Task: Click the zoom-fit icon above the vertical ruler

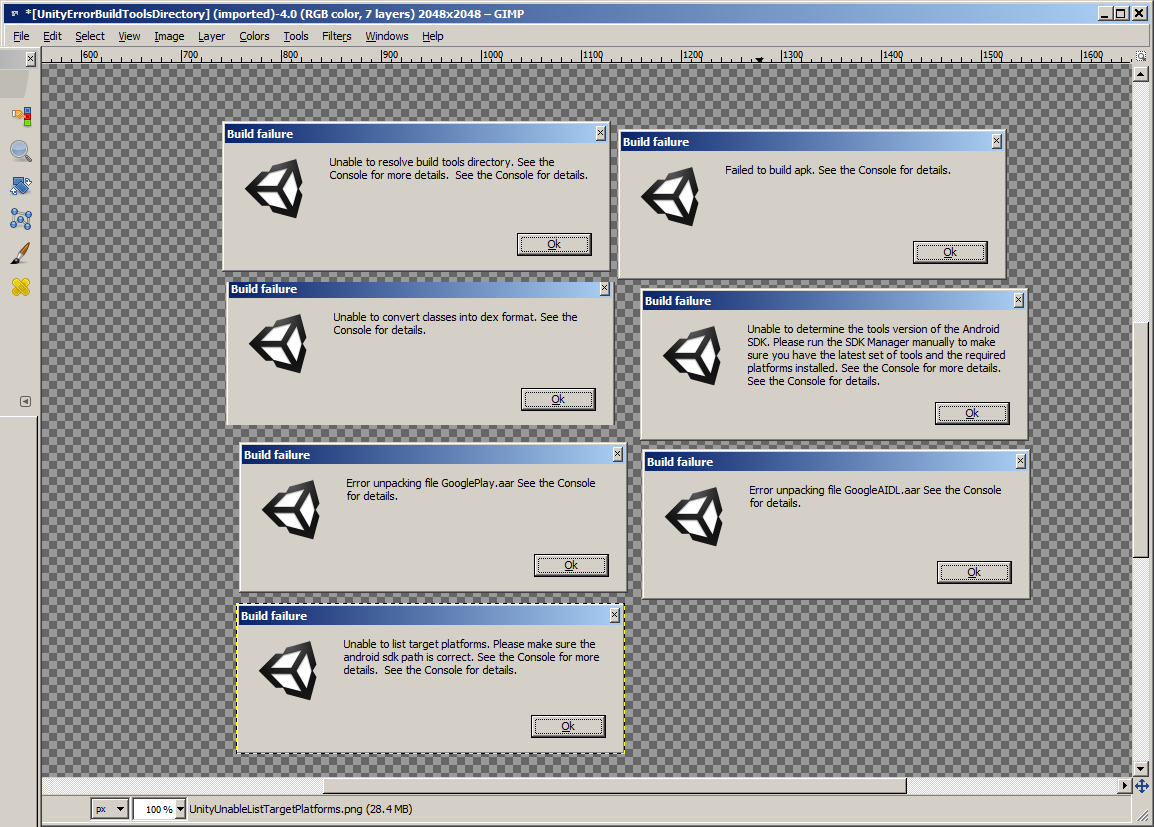Action: [1140, 57]
